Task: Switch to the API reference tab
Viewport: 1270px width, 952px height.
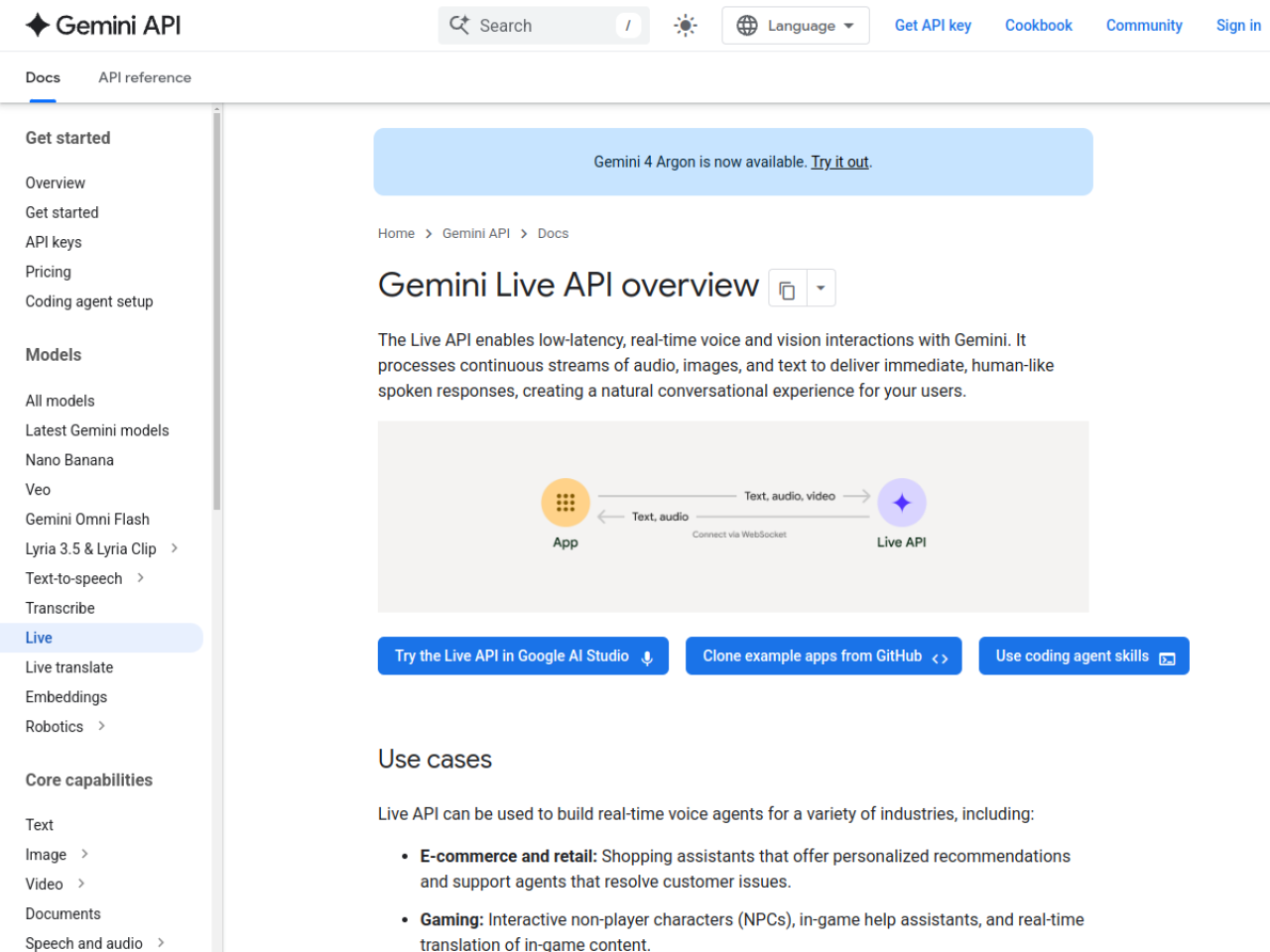Action: 145,77
